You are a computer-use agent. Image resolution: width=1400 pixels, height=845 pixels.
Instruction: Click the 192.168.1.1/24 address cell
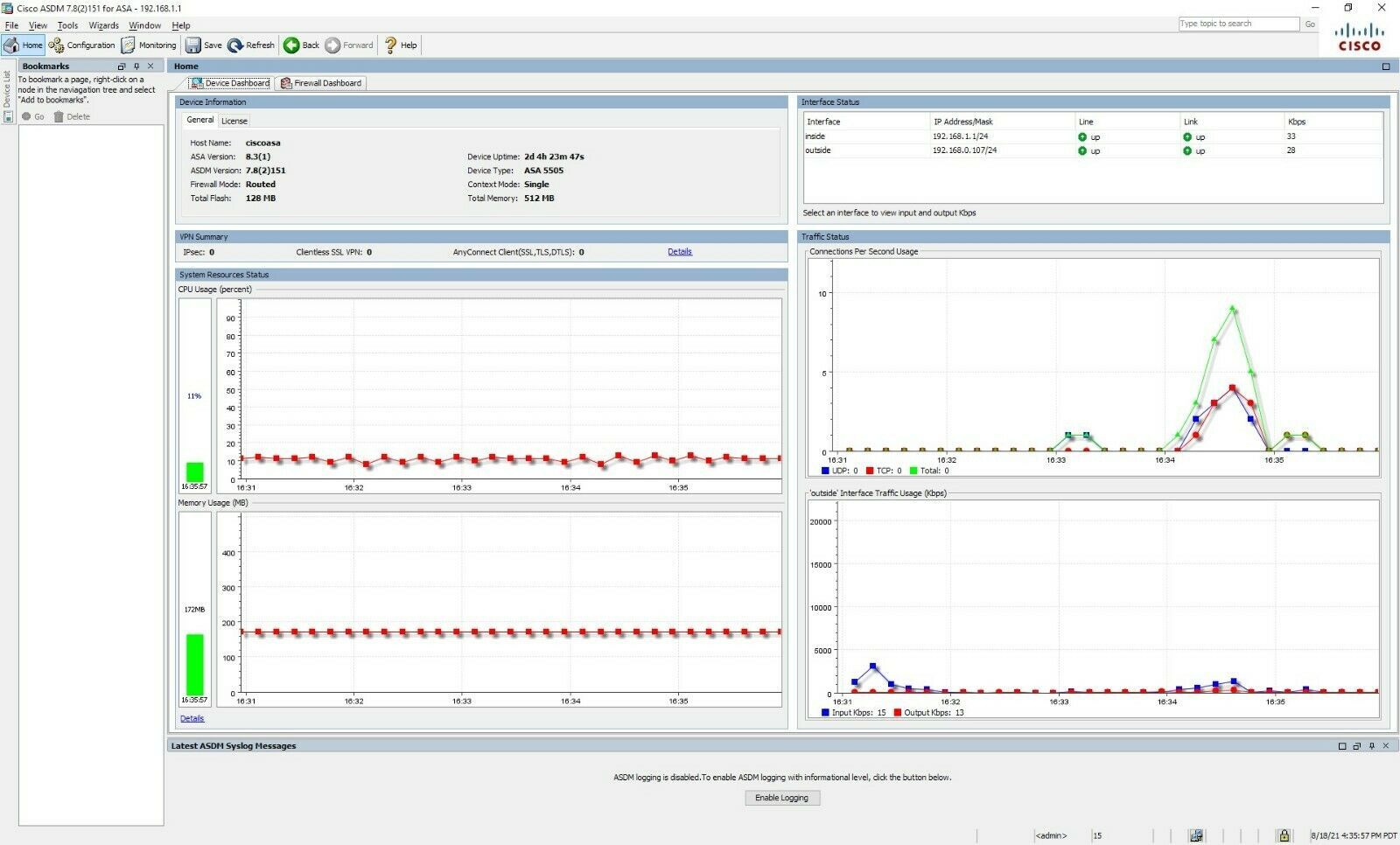click(960, 136)
